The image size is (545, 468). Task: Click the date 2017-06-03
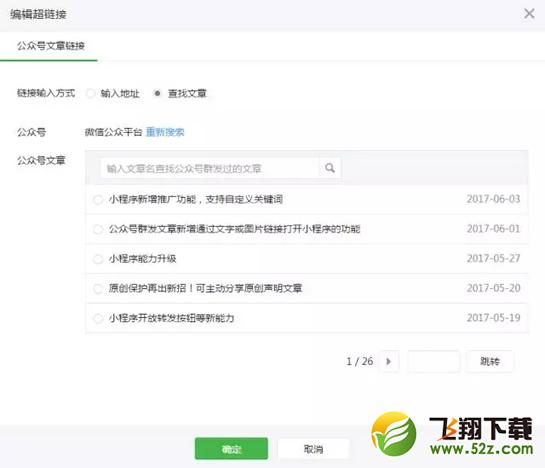coord(493,199)
